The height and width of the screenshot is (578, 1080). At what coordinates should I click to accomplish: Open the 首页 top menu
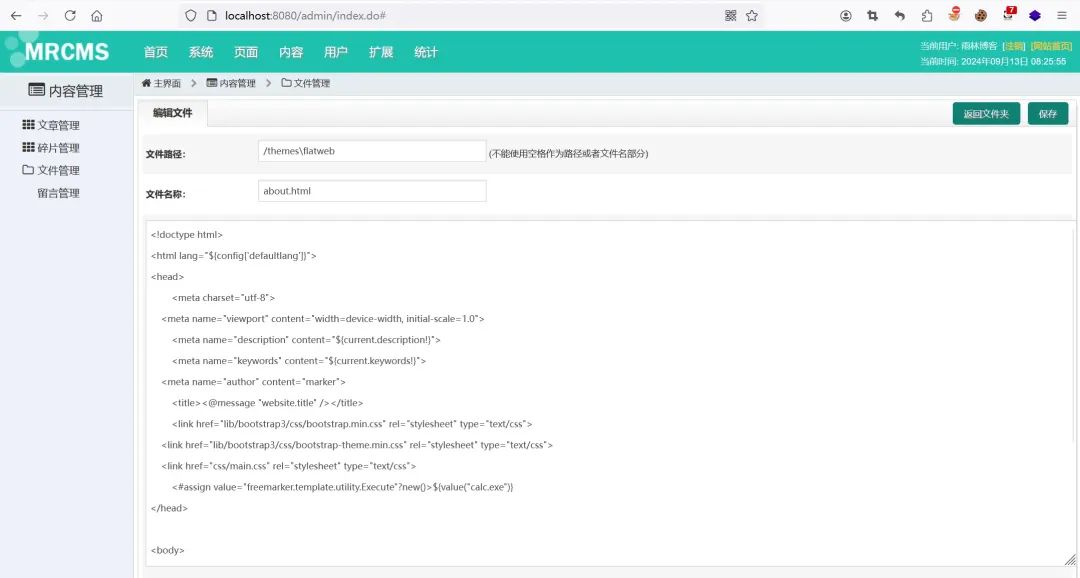156,52
